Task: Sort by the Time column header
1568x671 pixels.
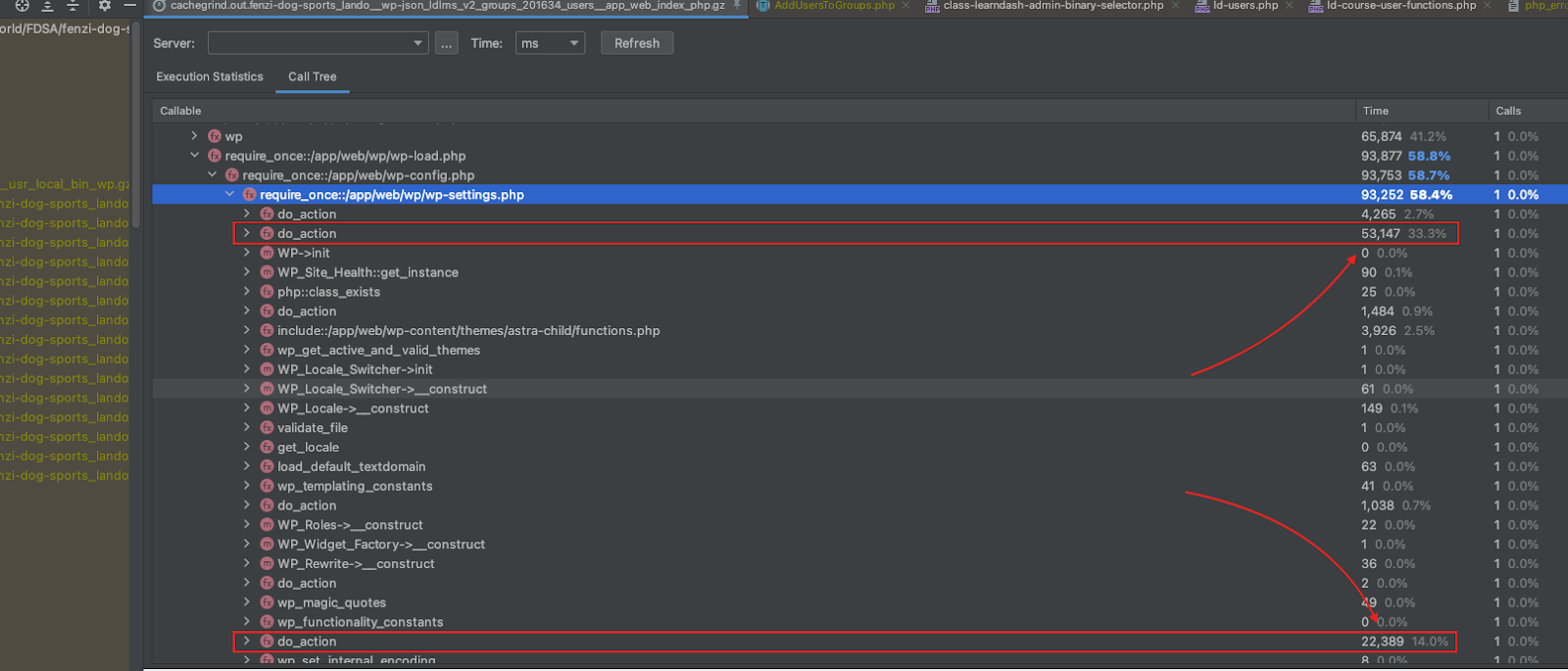Action: point(1376,111)
